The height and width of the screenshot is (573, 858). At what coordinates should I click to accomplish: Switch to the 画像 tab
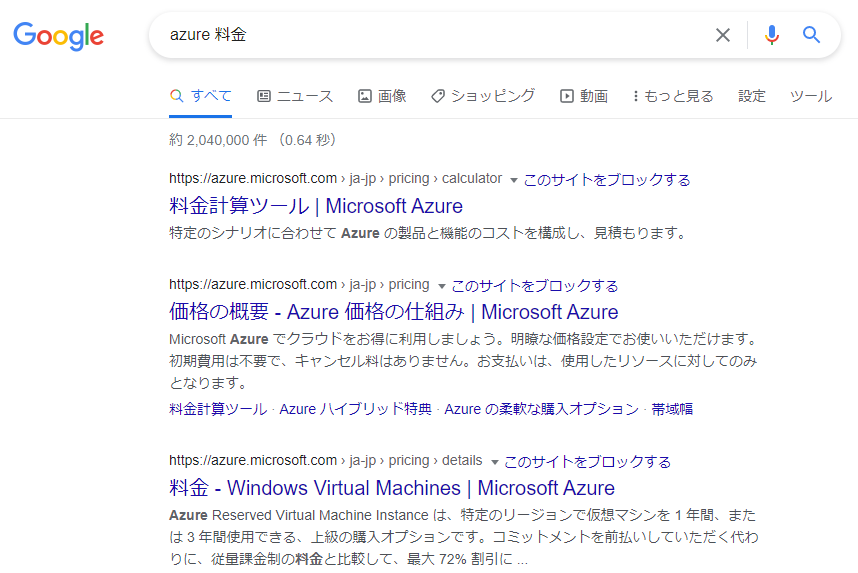pyautogui.click(x=382, y=96)
